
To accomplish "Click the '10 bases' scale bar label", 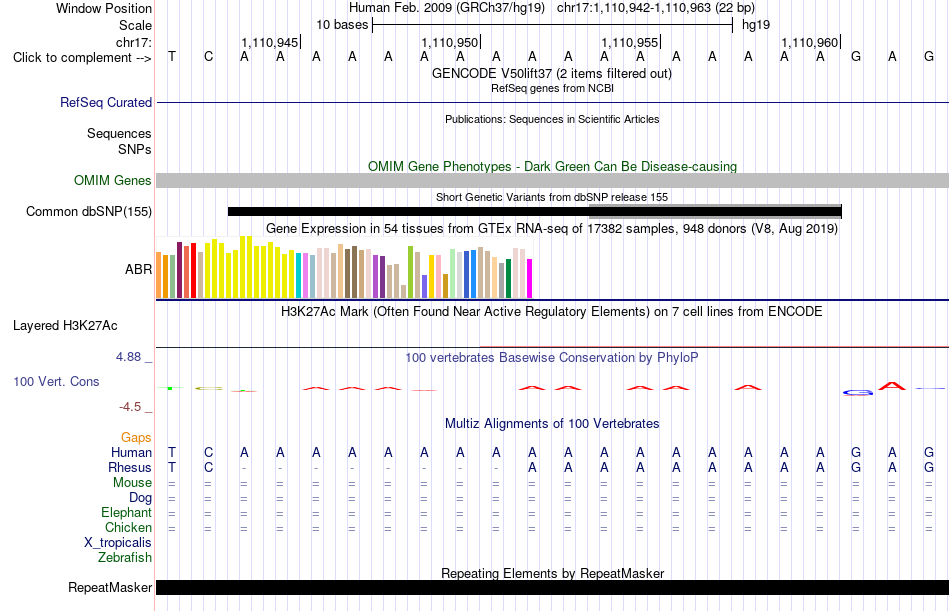I will point(342,25).
